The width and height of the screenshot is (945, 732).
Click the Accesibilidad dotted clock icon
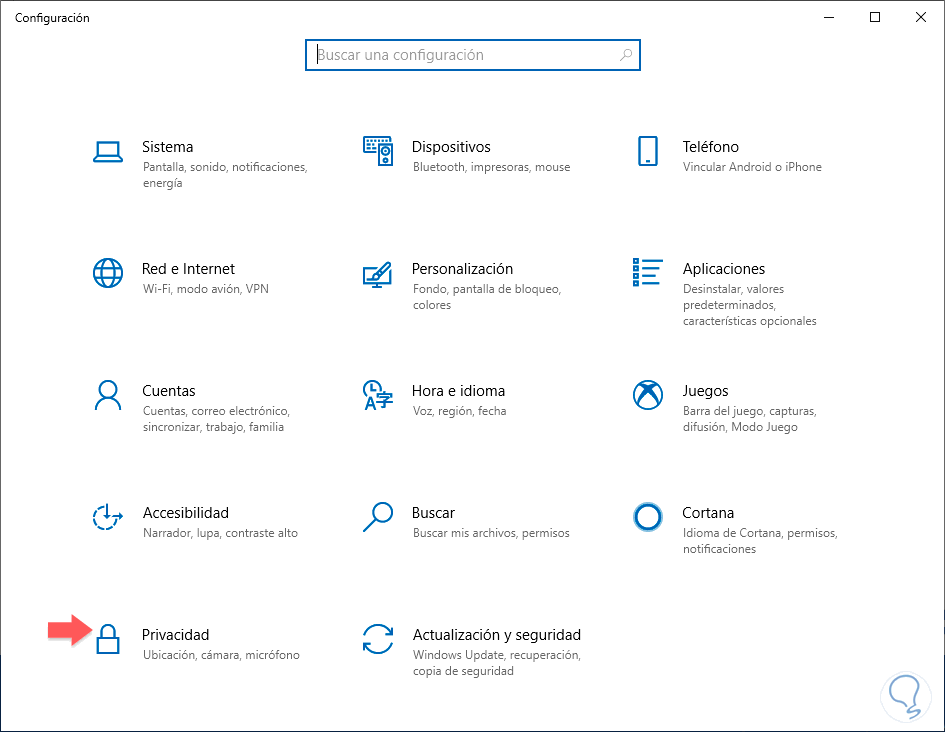pos(108,517)
